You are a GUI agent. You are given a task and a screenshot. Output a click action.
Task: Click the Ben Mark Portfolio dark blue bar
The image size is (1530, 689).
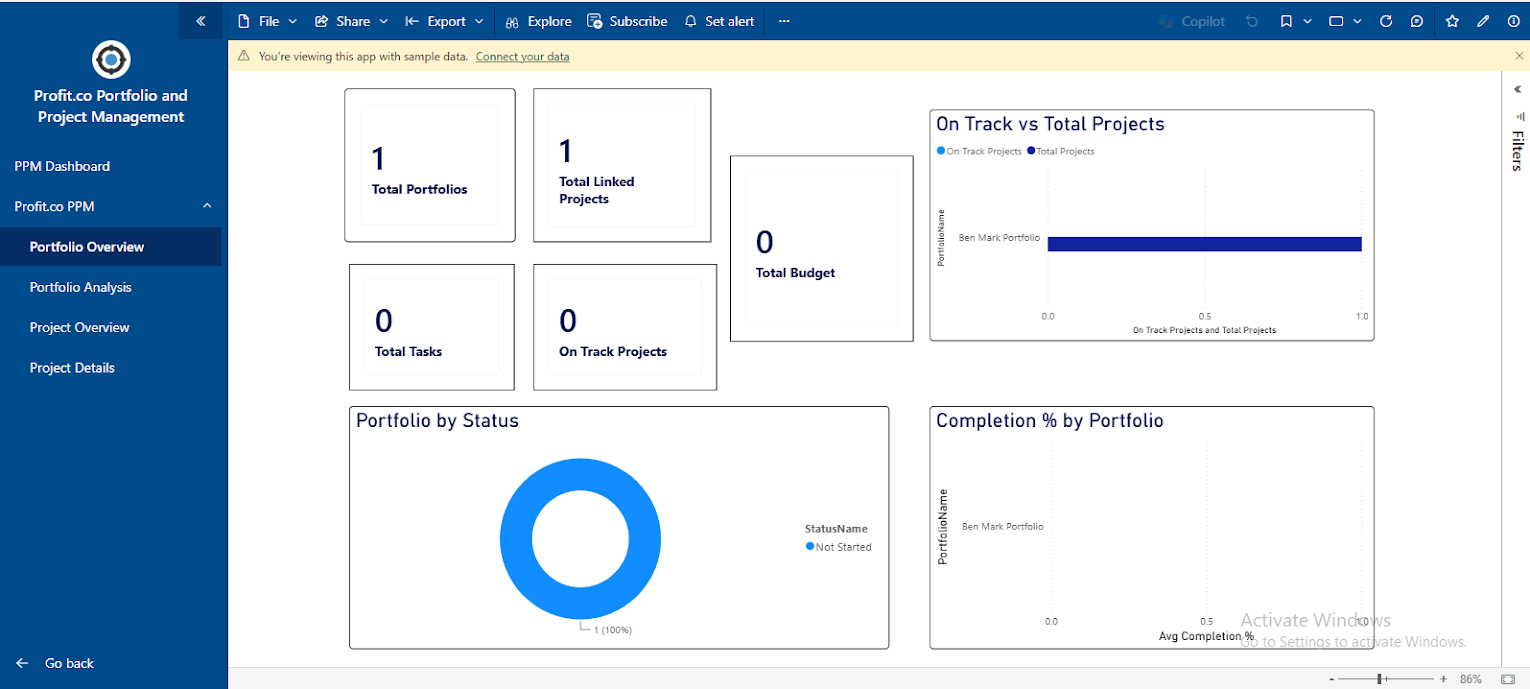coord(1205,244)
